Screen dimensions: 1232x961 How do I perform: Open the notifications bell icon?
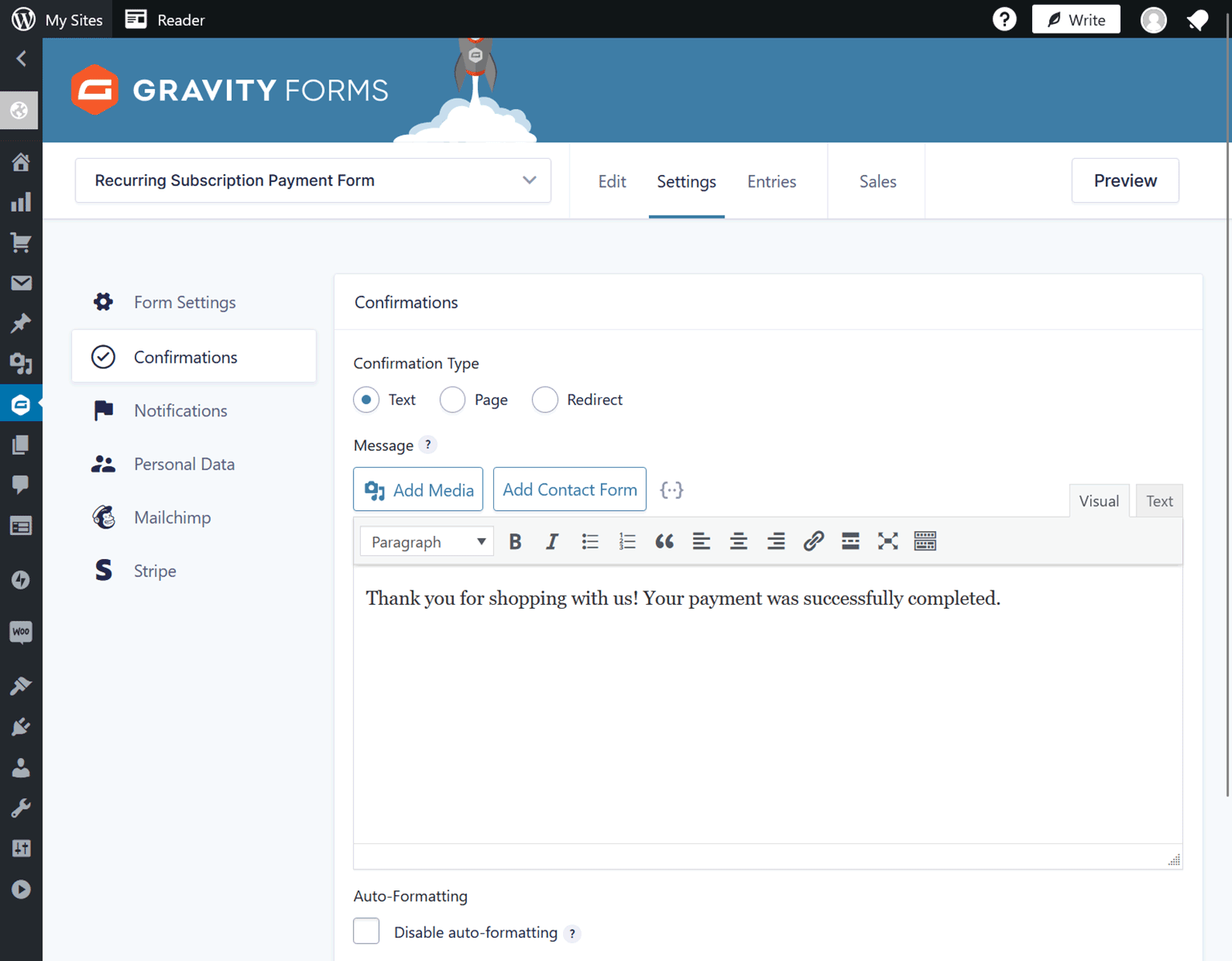tap(1198, 20)
